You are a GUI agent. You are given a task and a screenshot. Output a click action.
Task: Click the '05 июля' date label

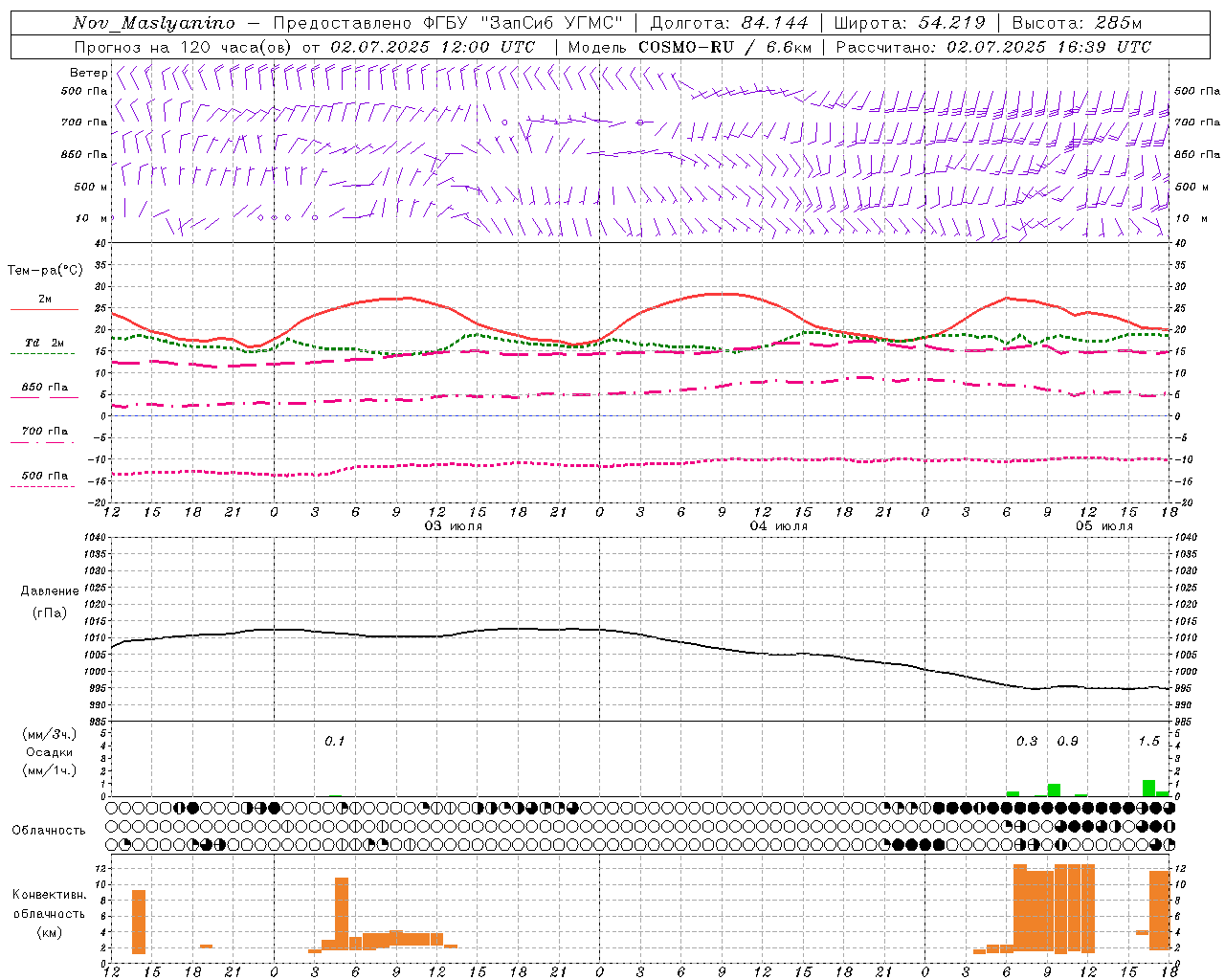click(1104, 526)
